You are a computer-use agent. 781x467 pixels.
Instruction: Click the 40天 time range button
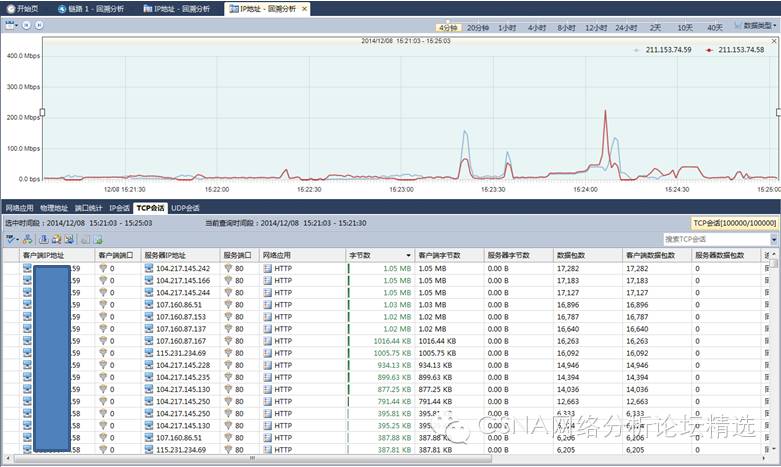pyautogui.click(x=714, y=26)
